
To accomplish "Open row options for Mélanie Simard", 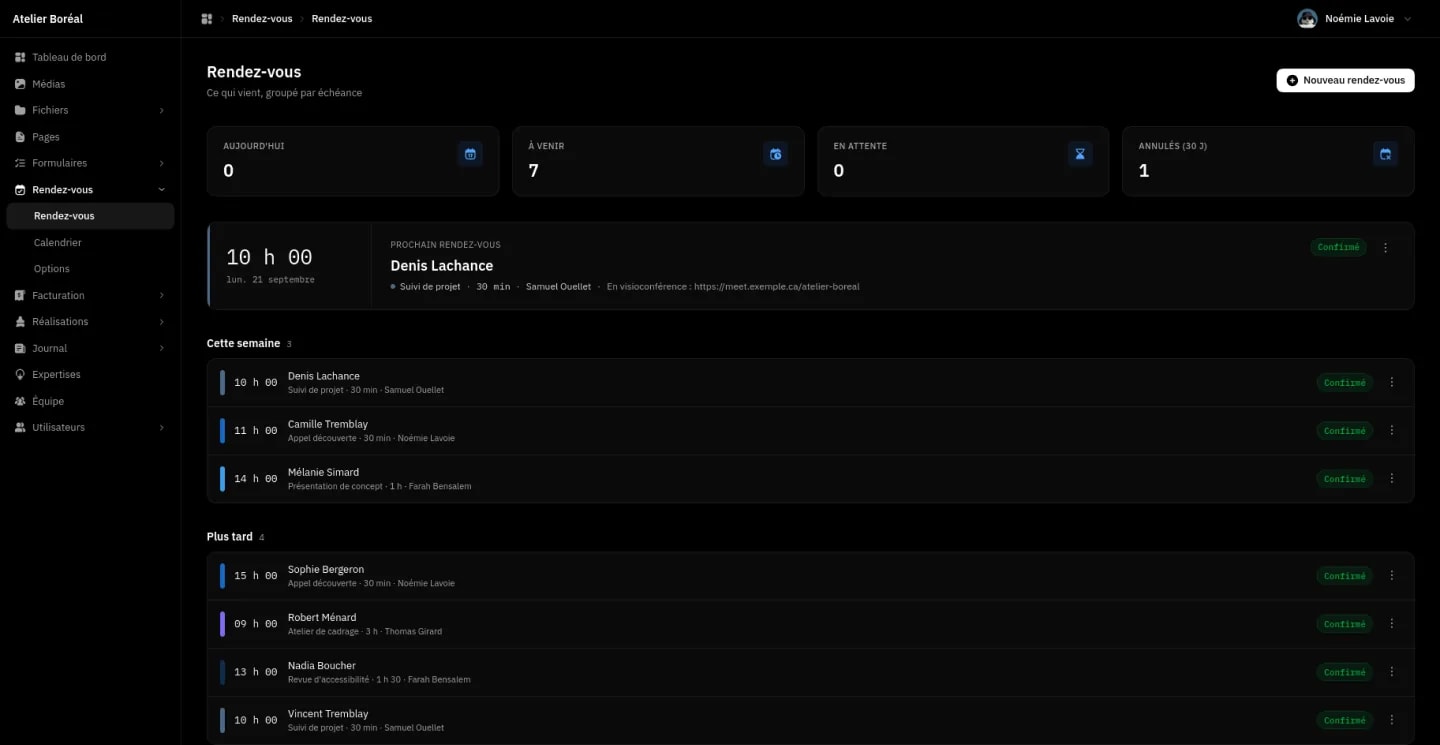I will coord(1391,478).
